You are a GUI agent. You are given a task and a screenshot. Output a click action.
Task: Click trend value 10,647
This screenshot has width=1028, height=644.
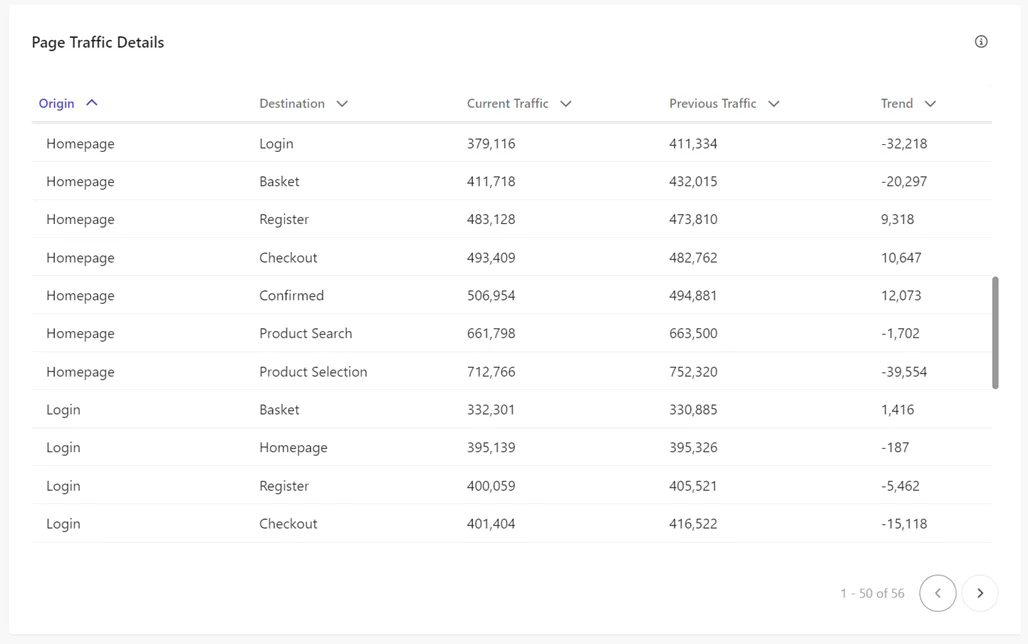[x=901, y=258]
